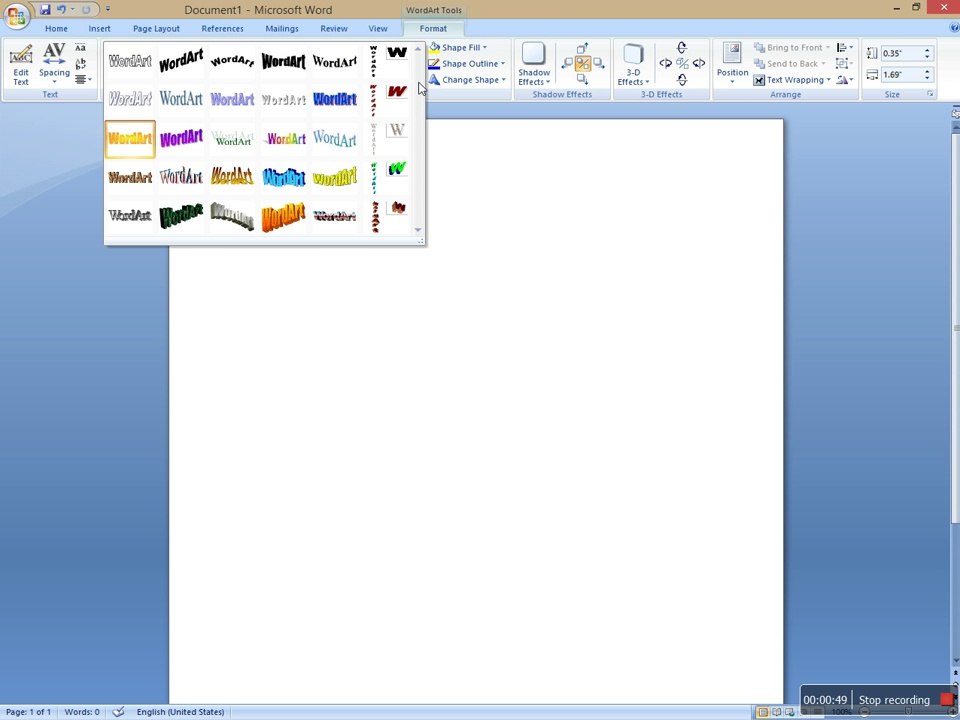
Task: Click the proofing check icon in status bar
Action: click(119, 712)
